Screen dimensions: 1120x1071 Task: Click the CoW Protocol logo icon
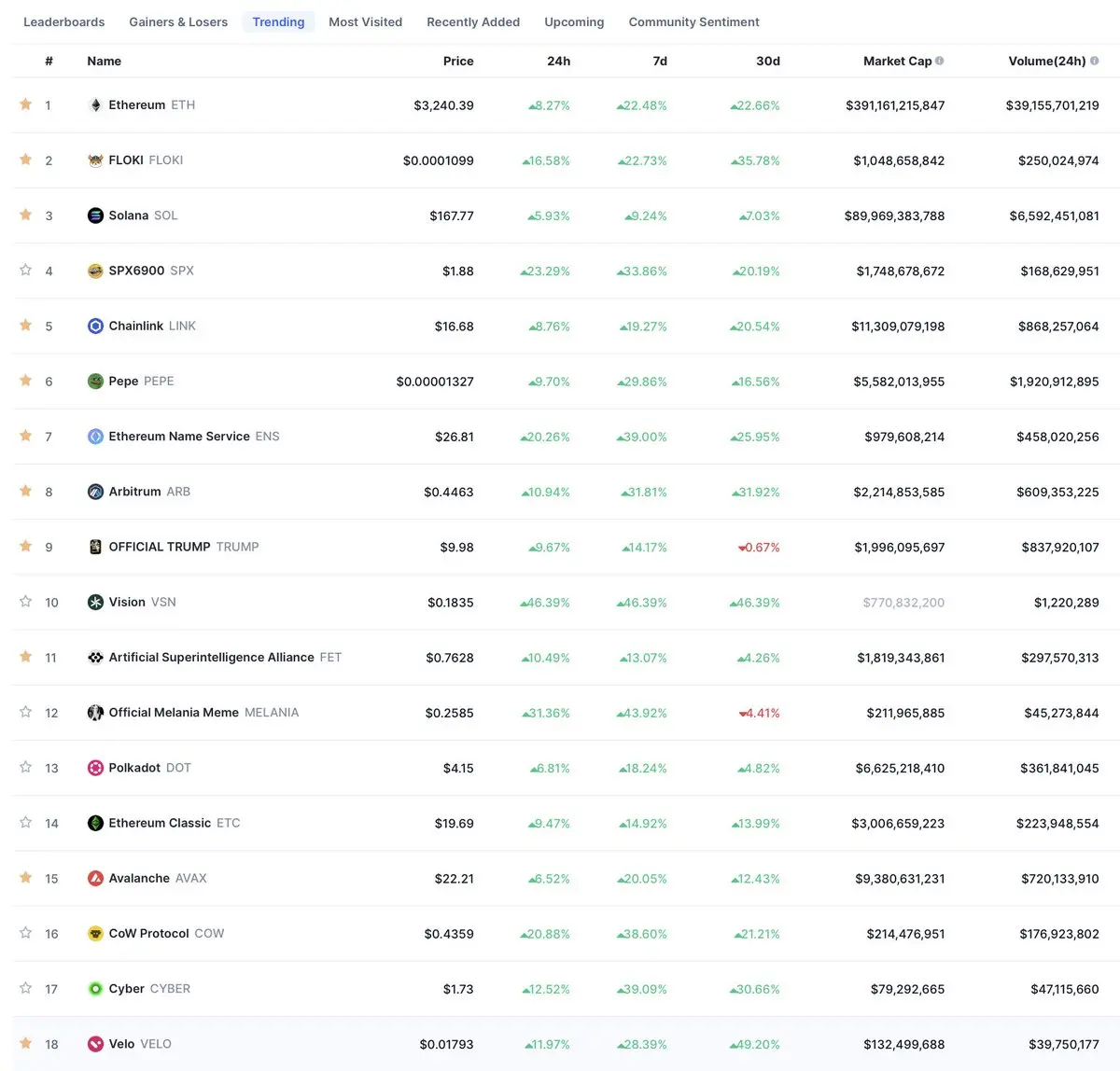tap(95, 933)
